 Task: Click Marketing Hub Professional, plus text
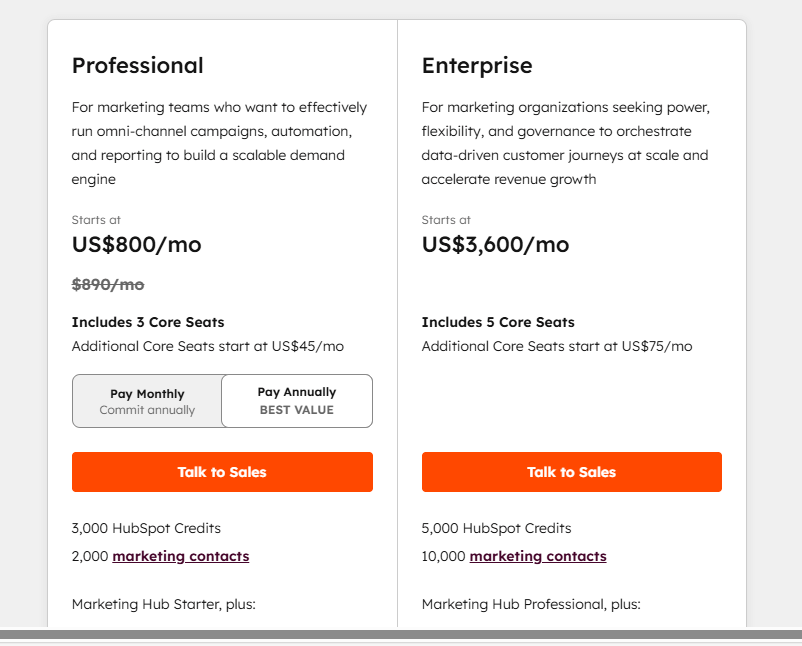tap(531, 604)
